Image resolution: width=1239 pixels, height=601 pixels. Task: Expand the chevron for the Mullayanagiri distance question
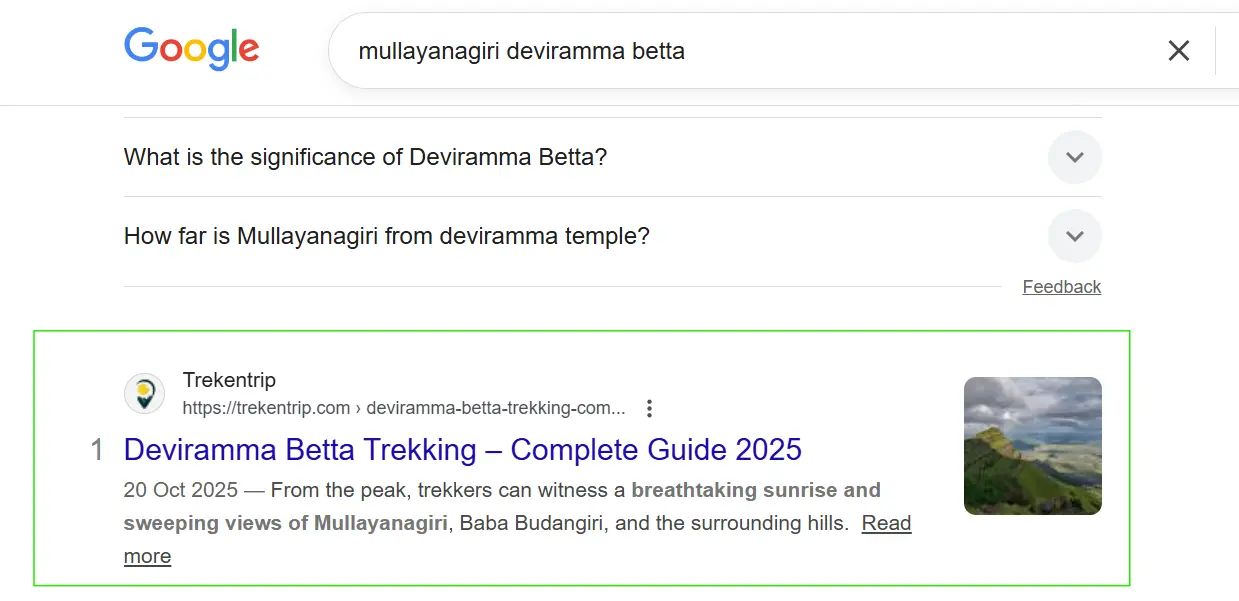pos(1074,237)
